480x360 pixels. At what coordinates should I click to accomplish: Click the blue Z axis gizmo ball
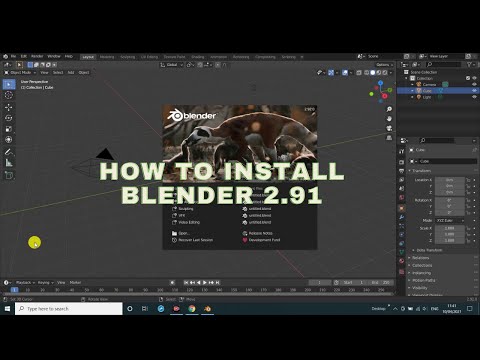(380, 83)
